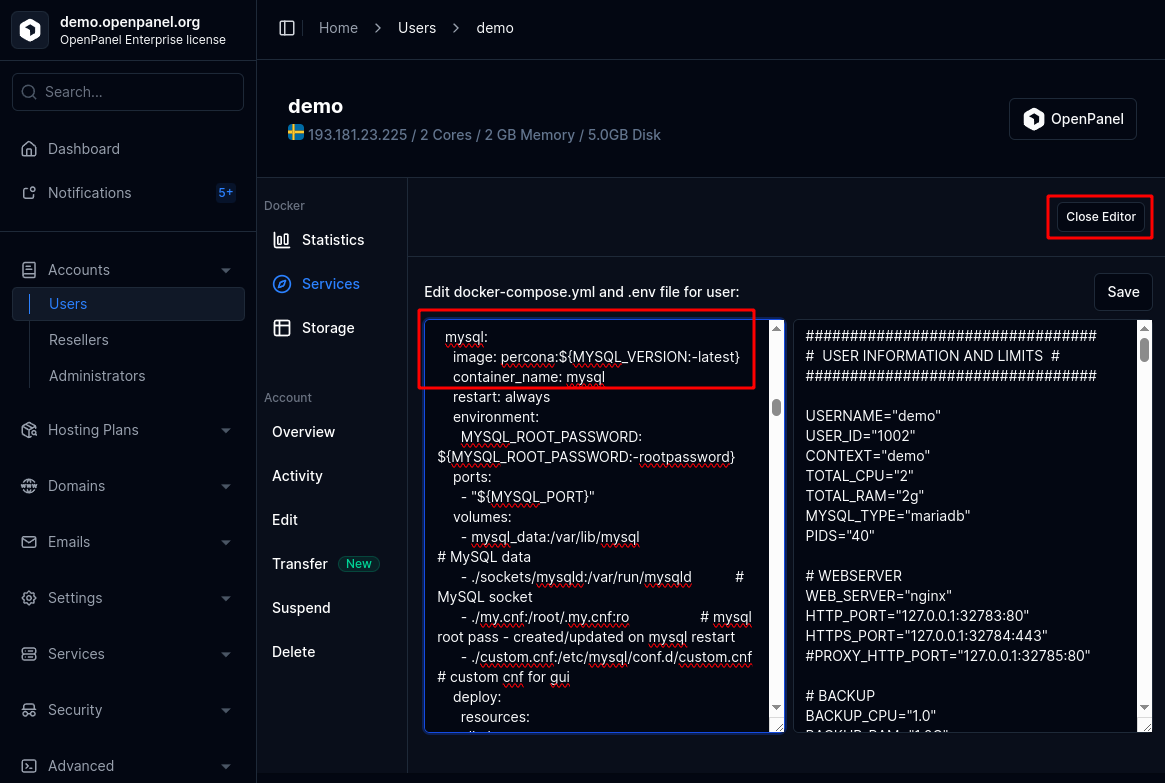This screenshot has height=783, width=1165.
Task: Open the Edit tab
Action: click(x=285, y=520)
